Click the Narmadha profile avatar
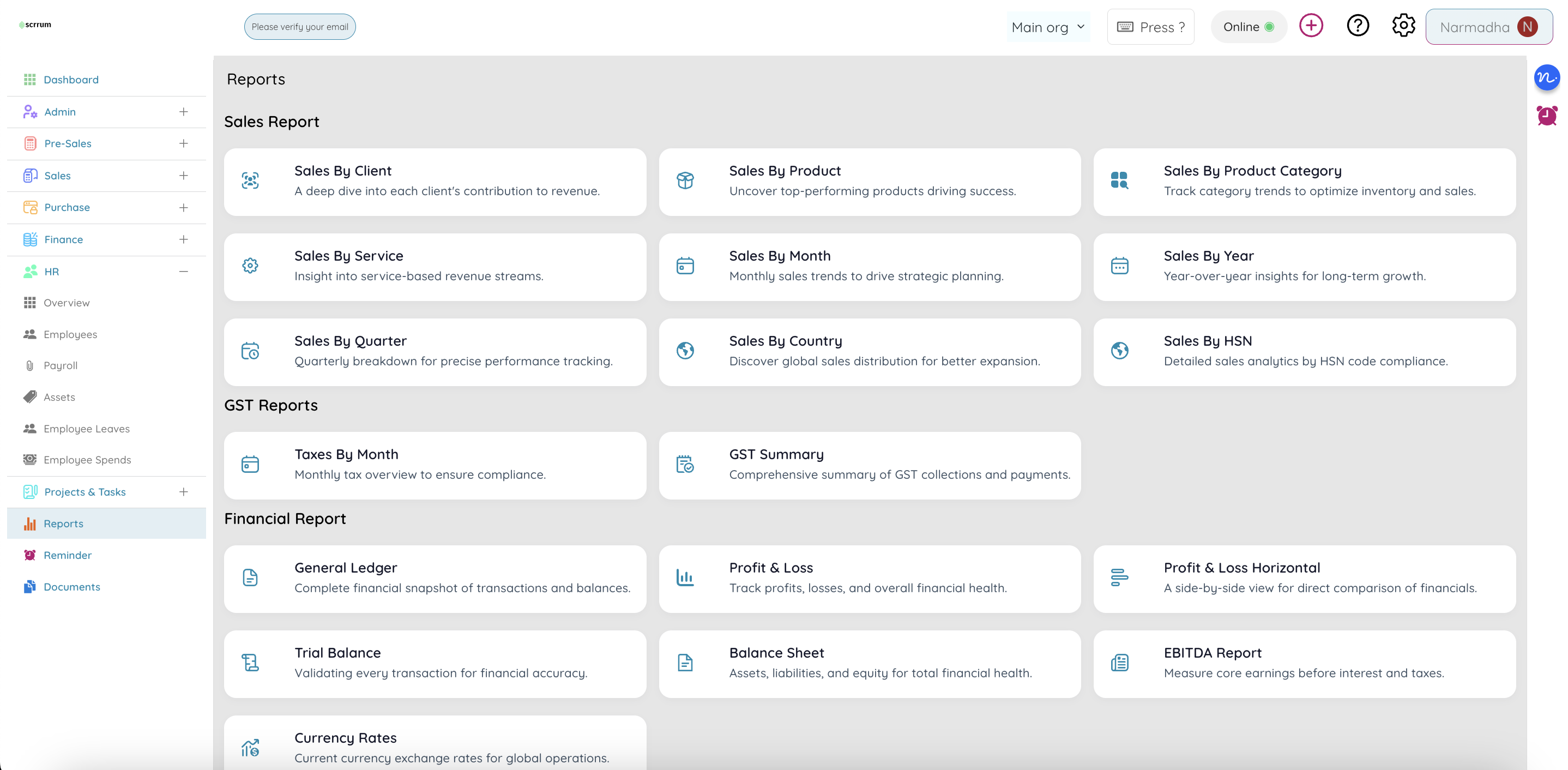Image resolution: width=1568 pixels, height=770 pixels. point(1489,26)
